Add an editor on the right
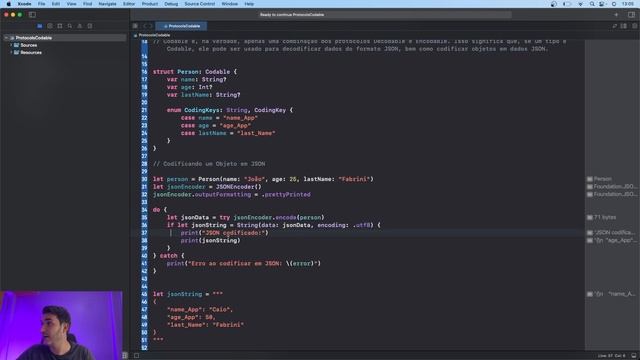The height and width of the screenshot is (360, 640). [x=634, y=26]
